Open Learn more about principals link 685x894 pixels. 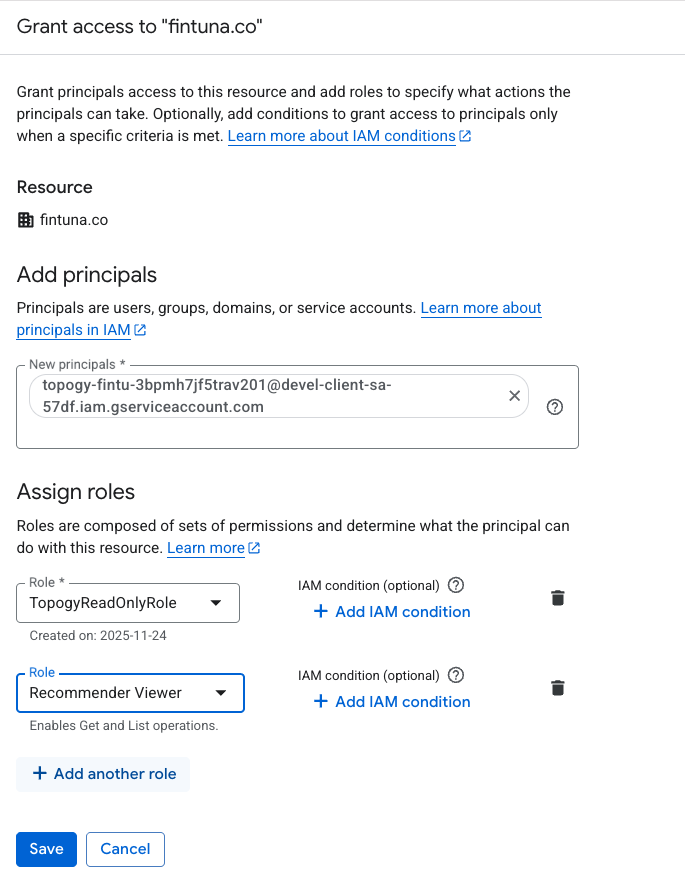pos(481,308)
